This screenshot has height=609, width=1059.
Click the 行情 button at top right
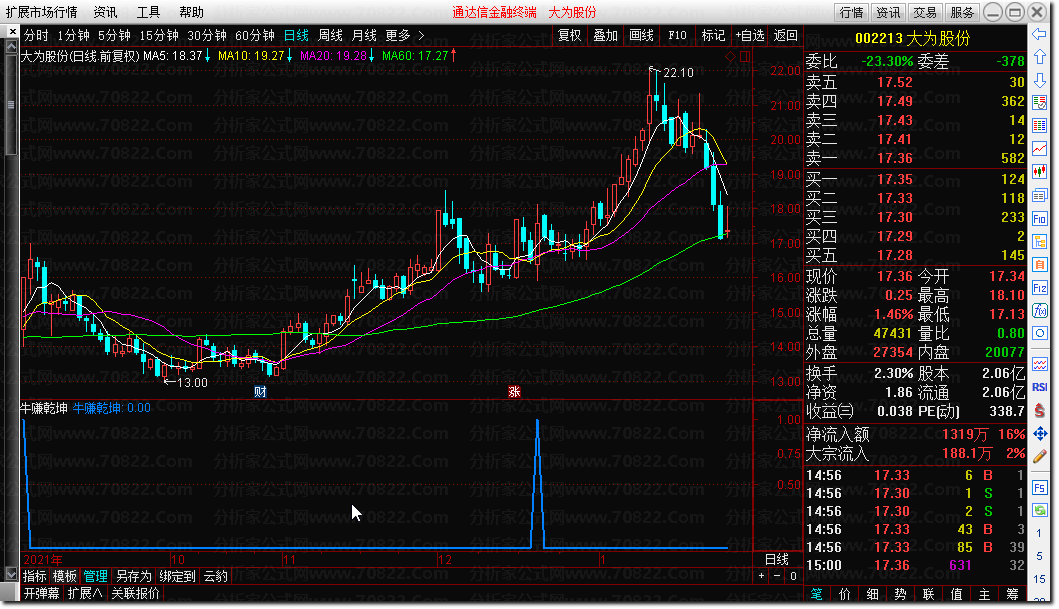851,12
